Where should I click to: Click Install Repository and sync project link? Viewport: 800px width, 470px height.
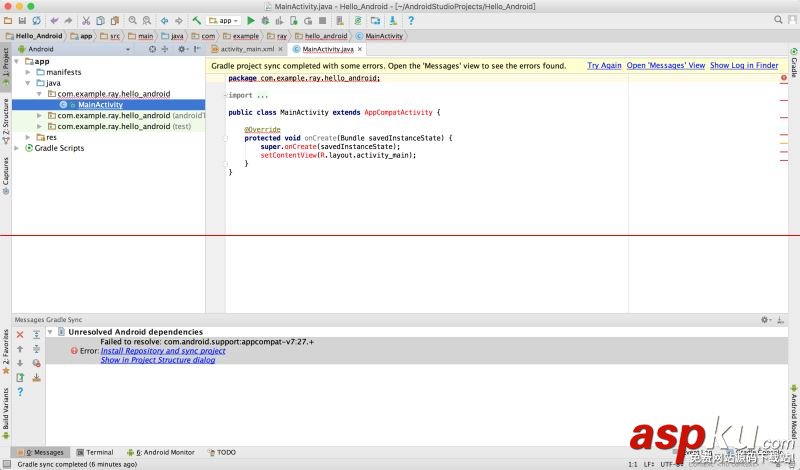coord(163,351)
